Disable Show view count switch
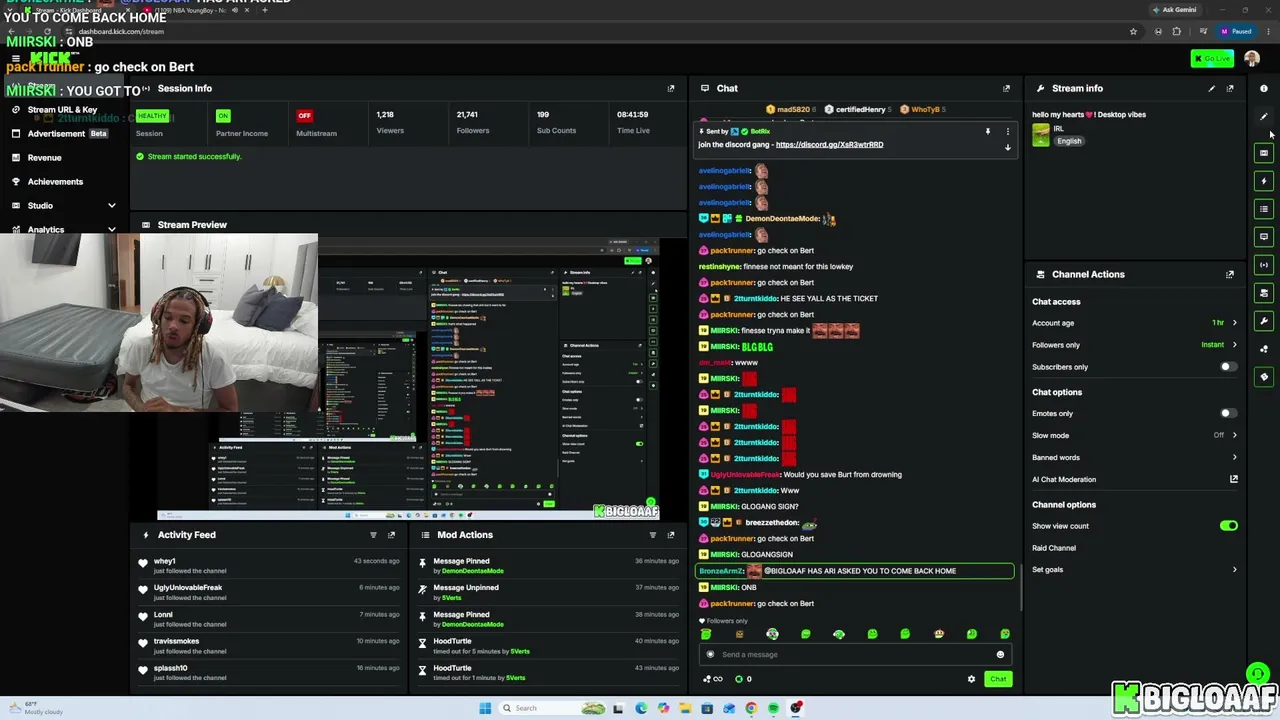 (x=1229, y=526)
